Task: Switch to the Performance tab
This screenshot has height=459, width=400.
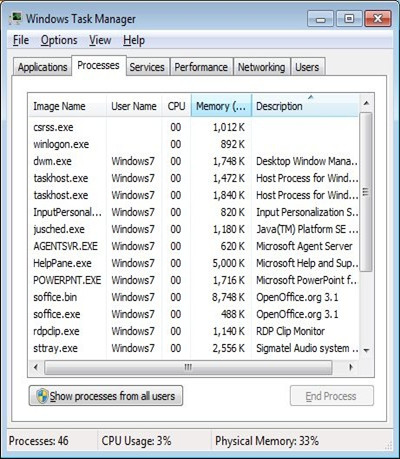Action: pyautogui.click(x=201, y=67)
